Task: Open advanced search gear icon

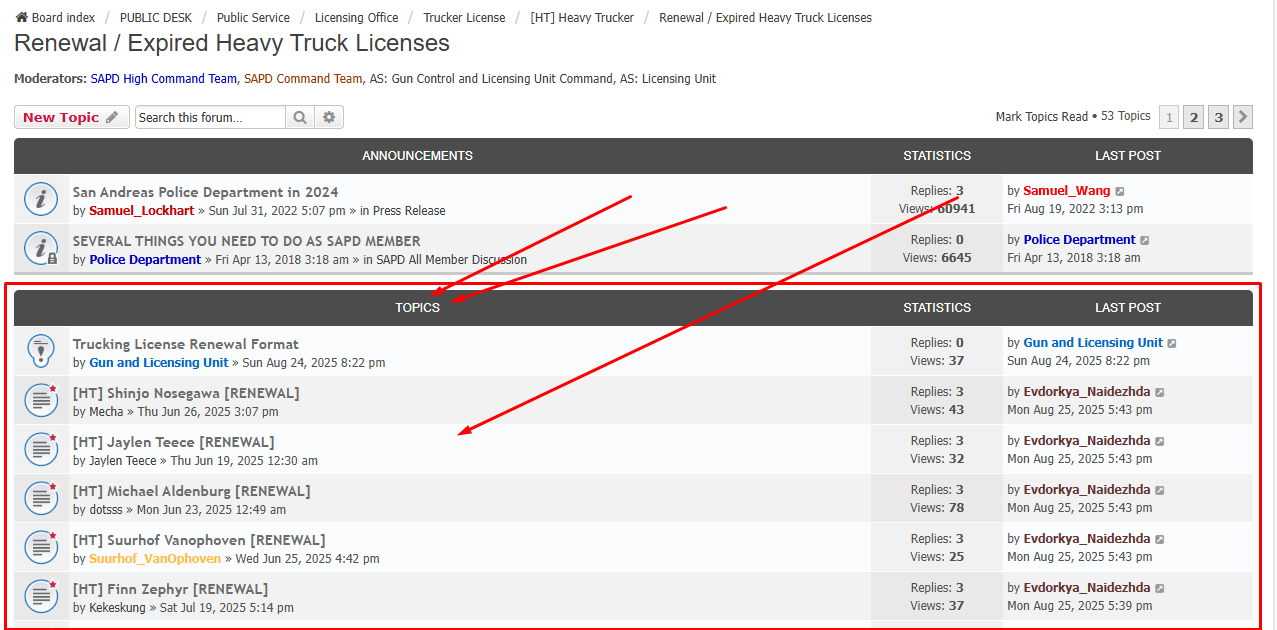Action: tap(329, 117)
